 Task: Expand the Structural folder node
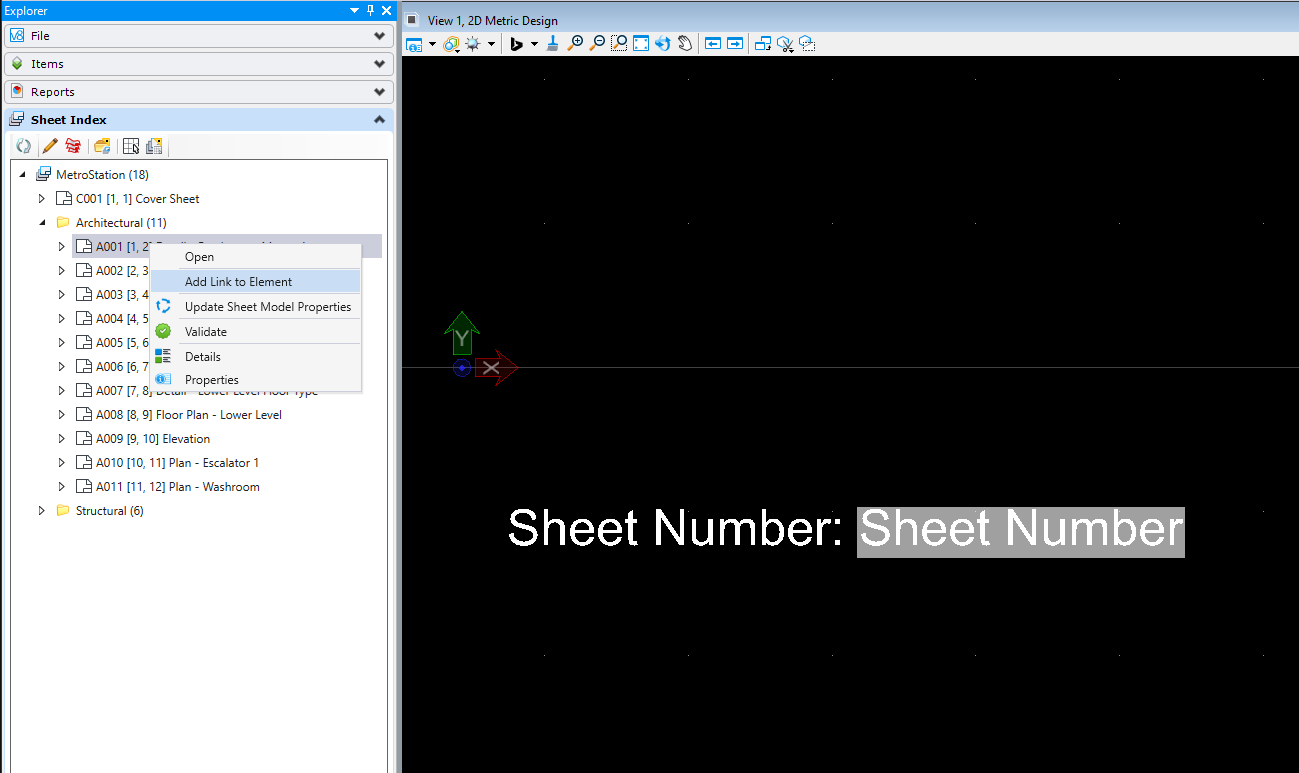[x=42, y=511]
